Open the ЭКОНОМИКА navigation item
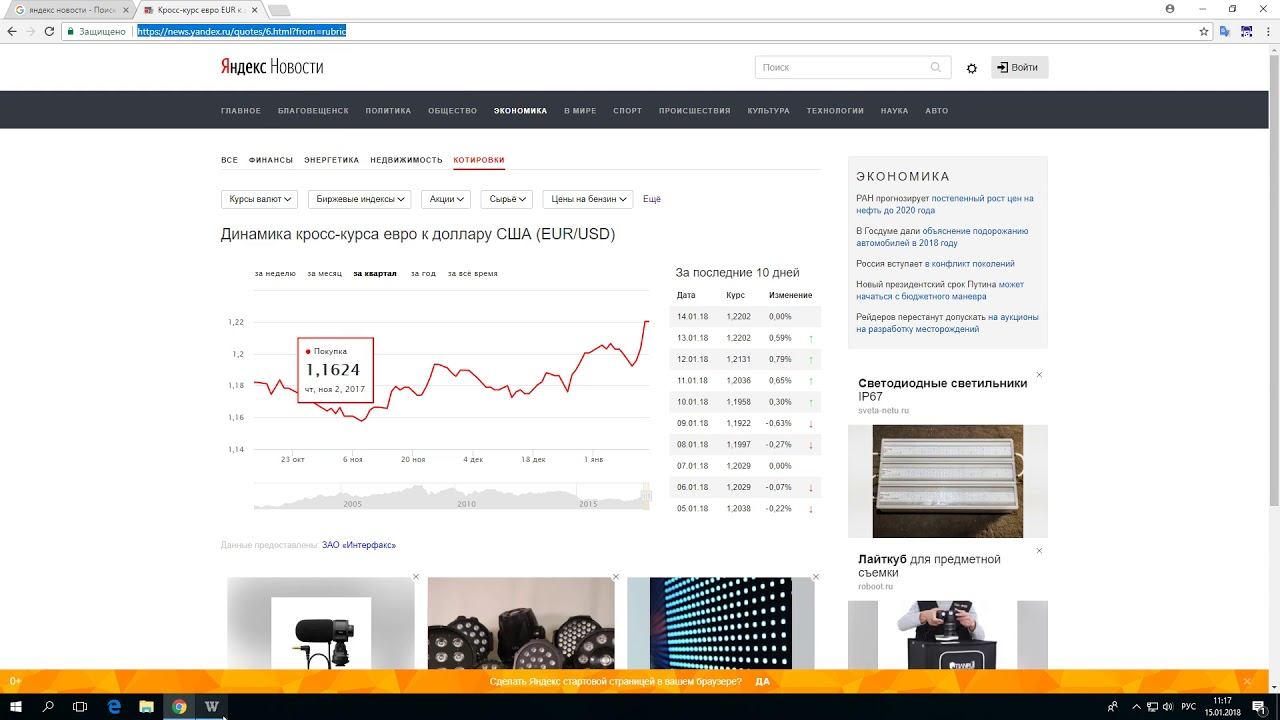The width and height of the screenshot is (1280, 720). click(x=520, y=111)
